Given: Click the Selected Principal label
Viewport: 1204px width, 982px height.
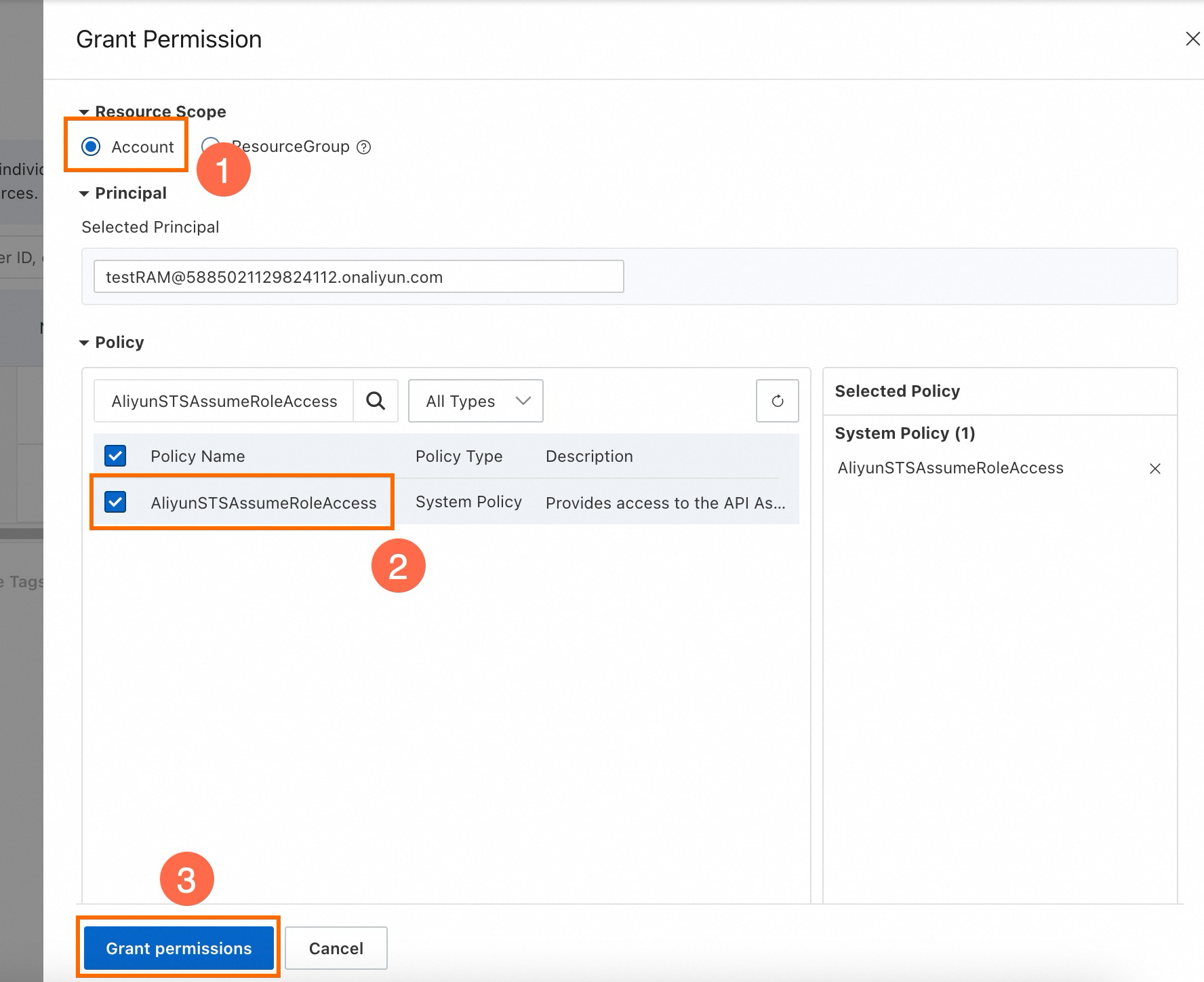Looking at the screenshot, I should (x=150, y=227).
